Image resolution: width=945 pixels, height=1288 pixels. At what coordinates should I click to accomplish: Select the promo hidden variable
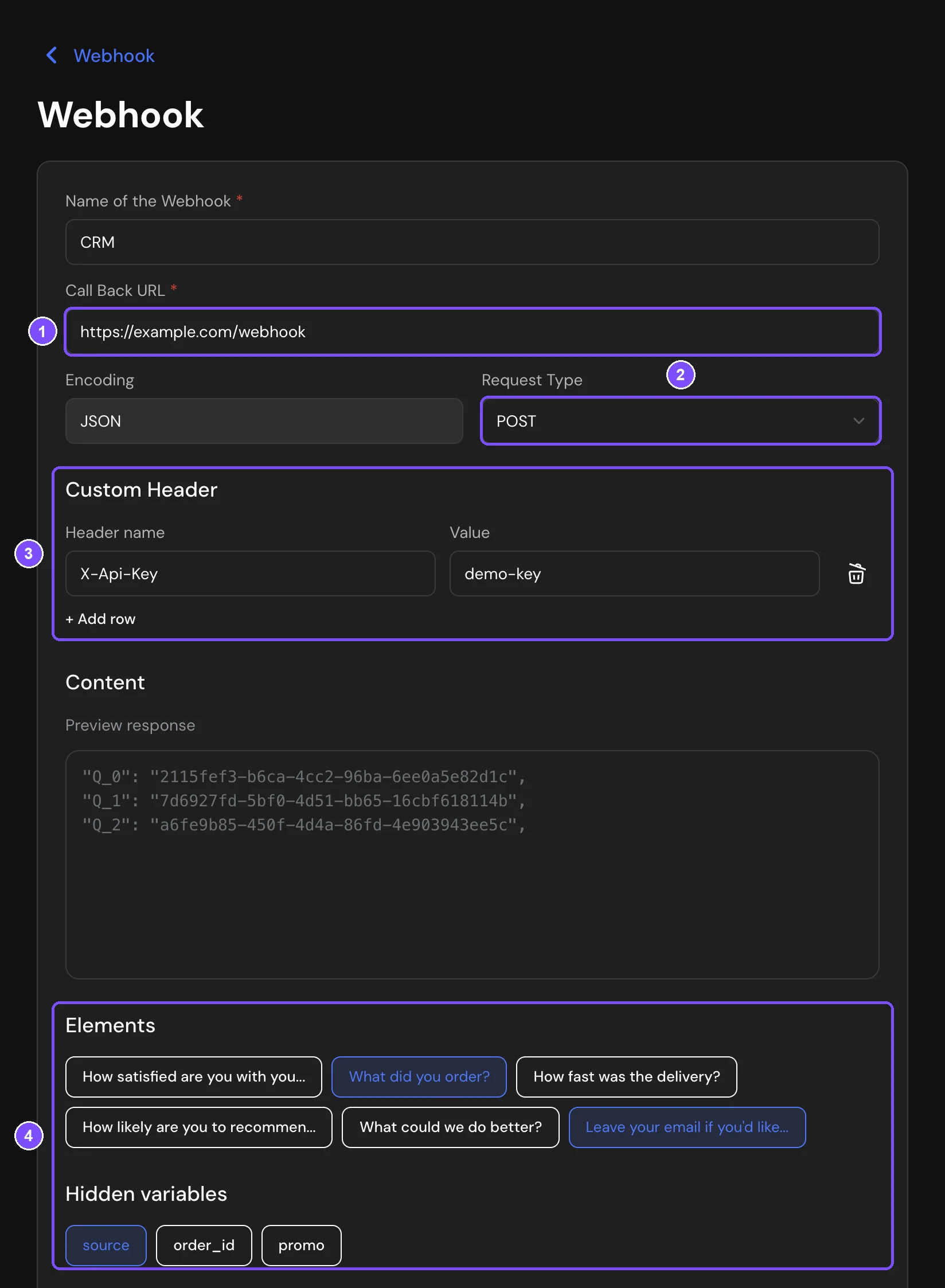pos(302,1245)
